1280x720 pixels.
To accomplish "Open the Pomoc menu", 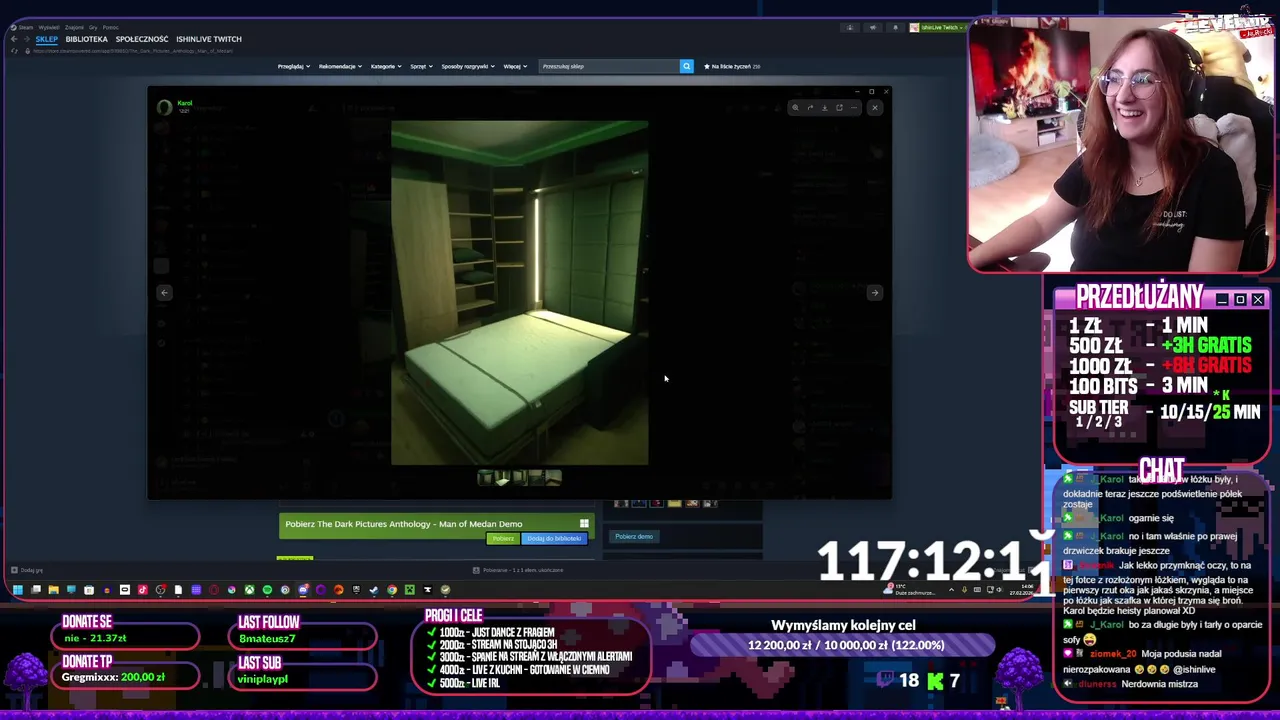I will pos(110,27).
